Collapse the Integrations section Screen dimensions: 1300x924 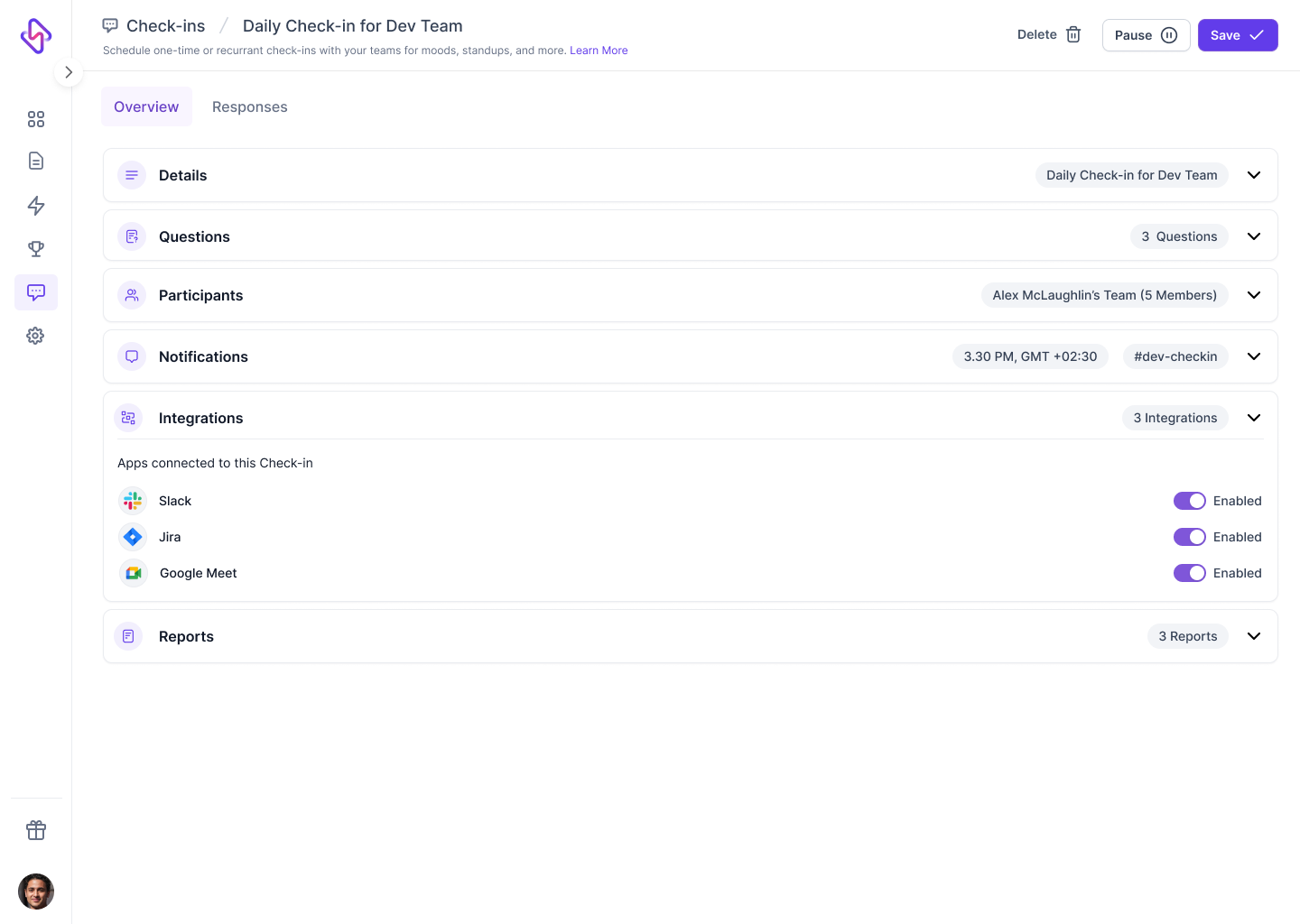pos(1253,418)
